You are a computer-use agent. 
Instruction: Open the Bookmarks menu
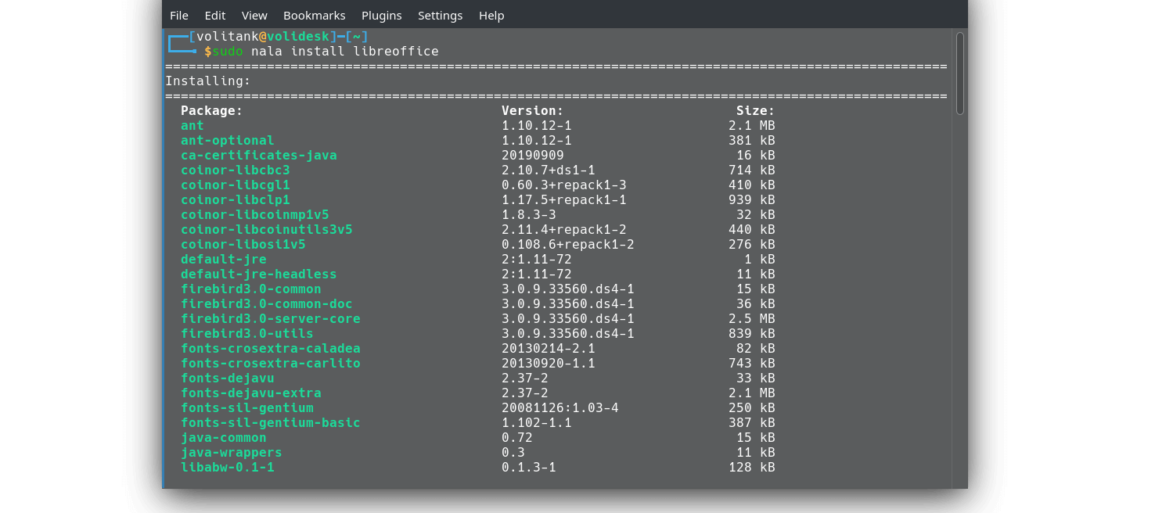click(314, 16)
